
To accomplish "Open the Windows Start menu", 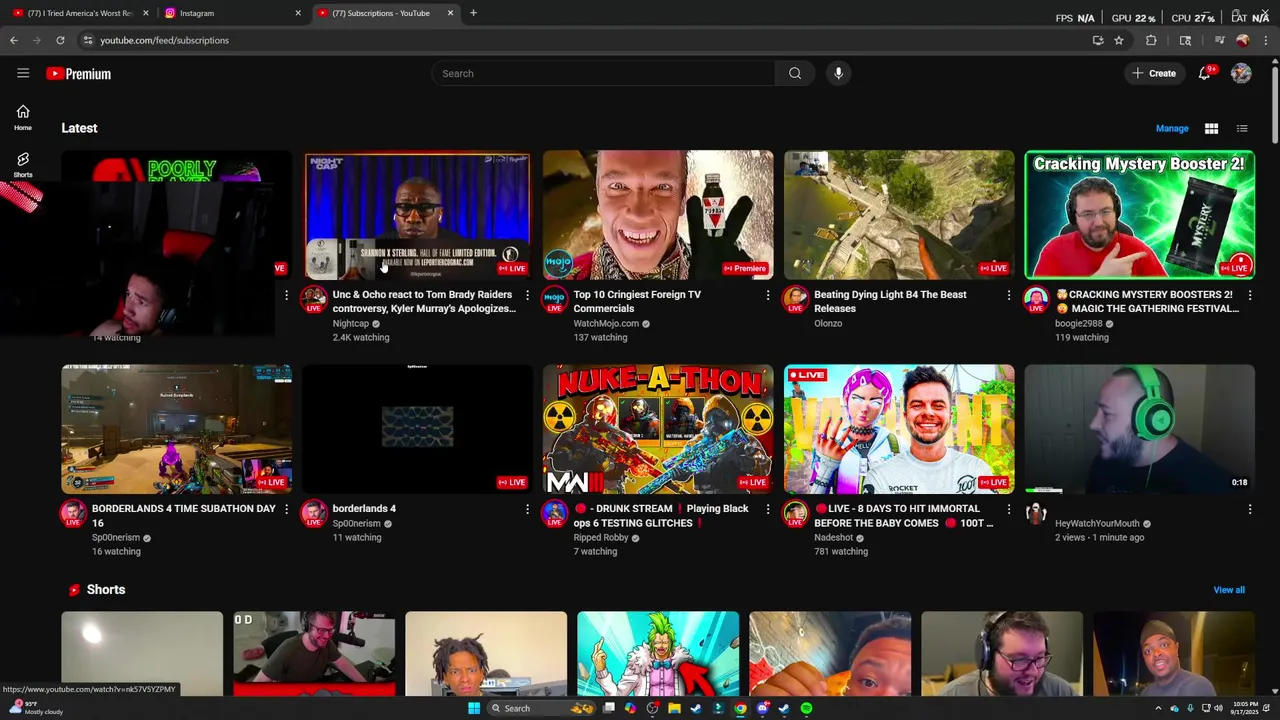I will 474,708.
